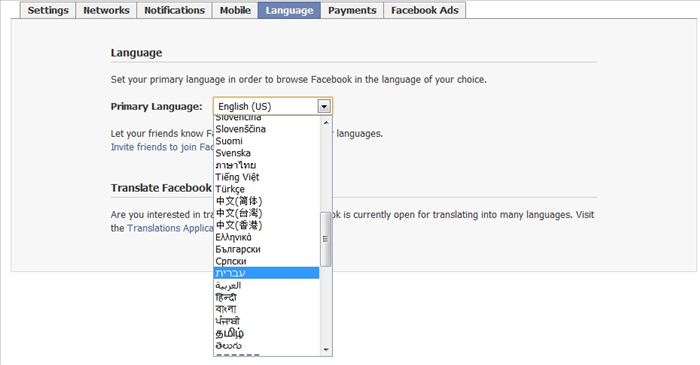This screenshot has width=700, height=365.
Task: Open the Notifications tab
Action: coord(175,10)
